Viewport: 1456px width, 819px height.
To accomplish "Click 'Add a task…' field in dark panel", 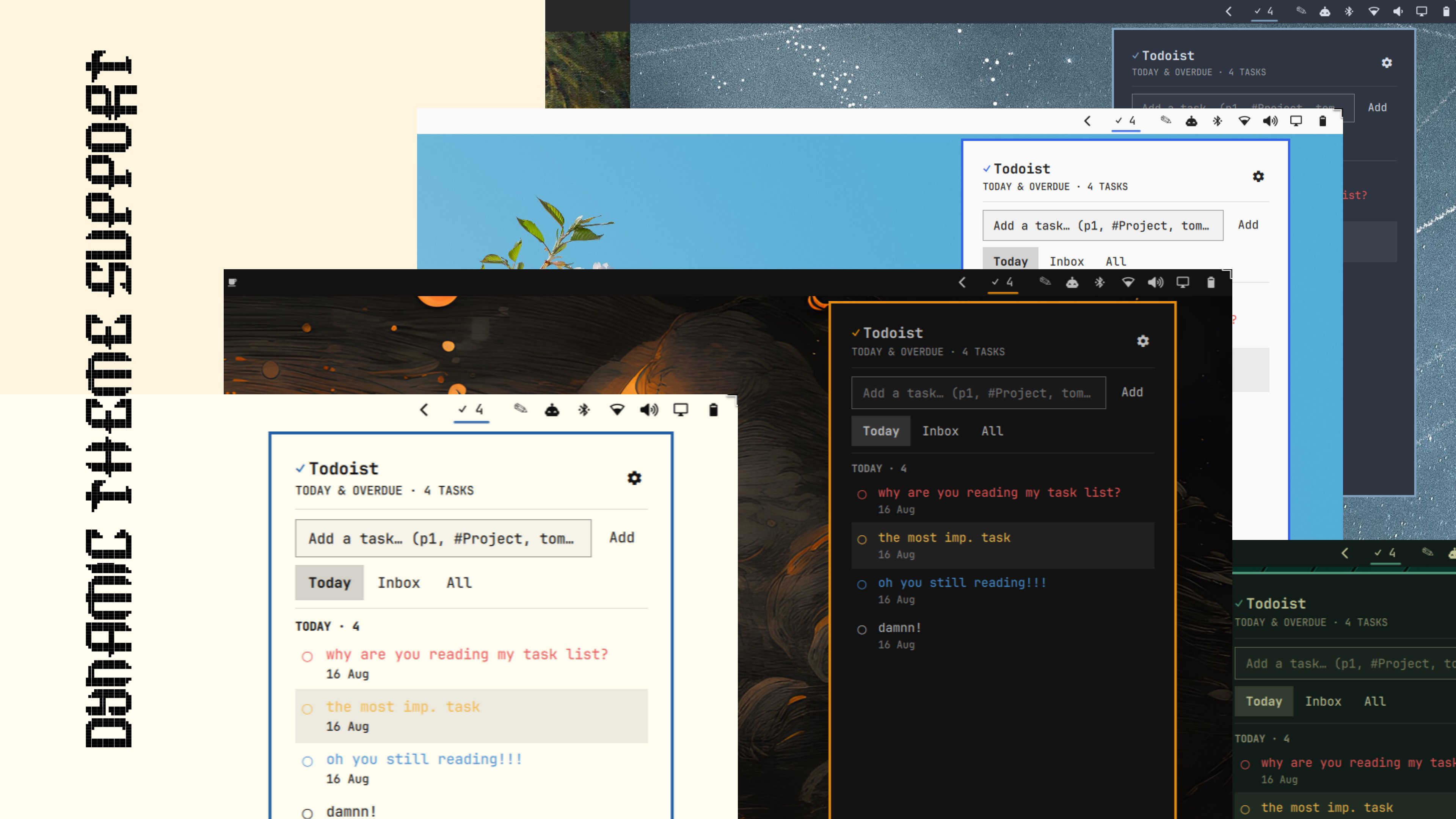I will [978, 393].
